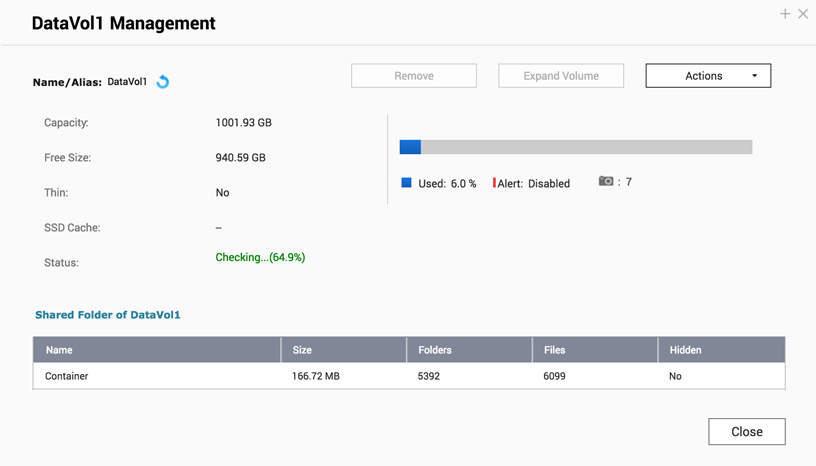The image size is (816, 466).
Task: Select the Container shared folder row
Action: click(409, 376)
